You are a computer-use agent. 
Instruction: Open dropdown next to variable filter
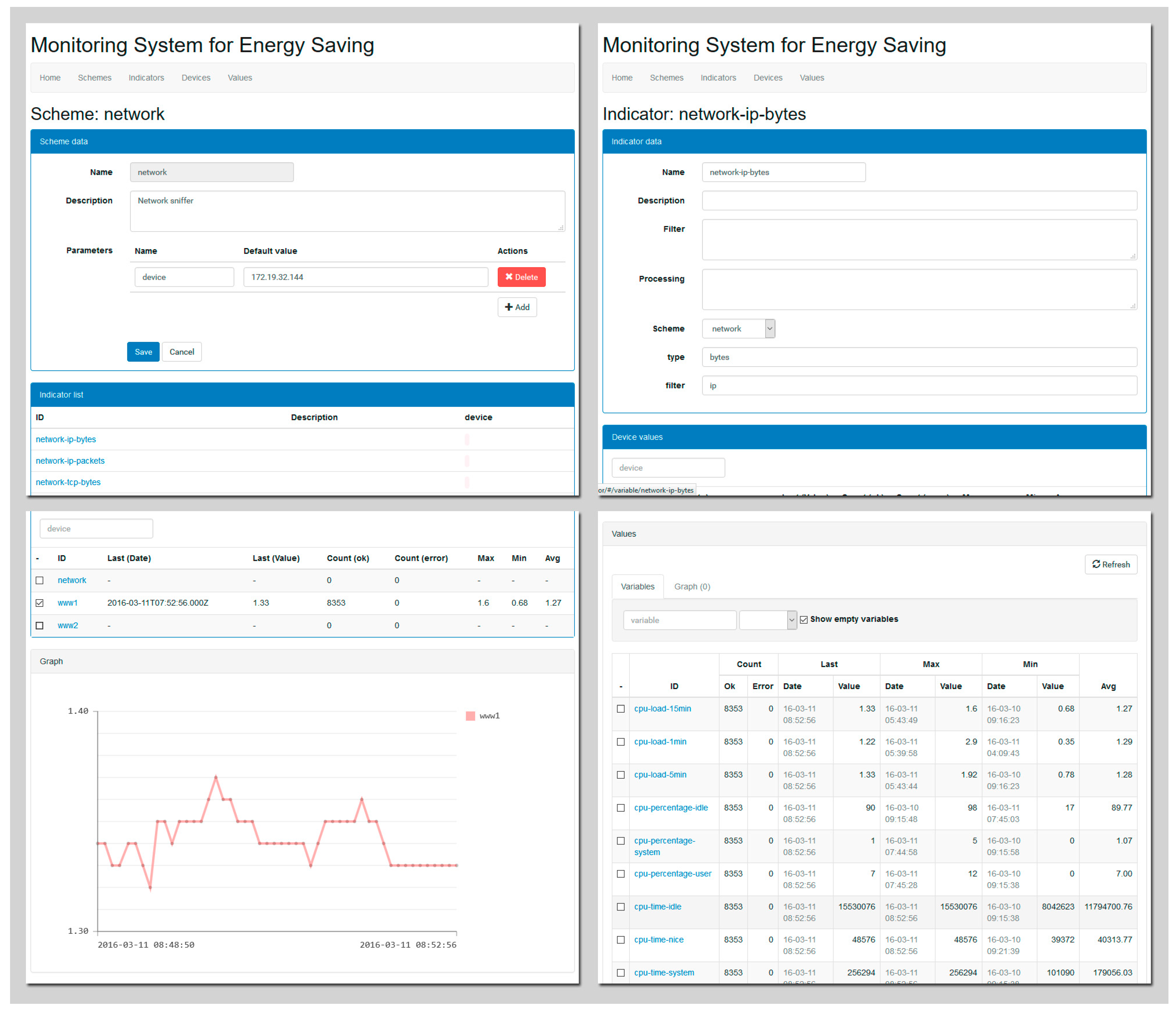767,620
